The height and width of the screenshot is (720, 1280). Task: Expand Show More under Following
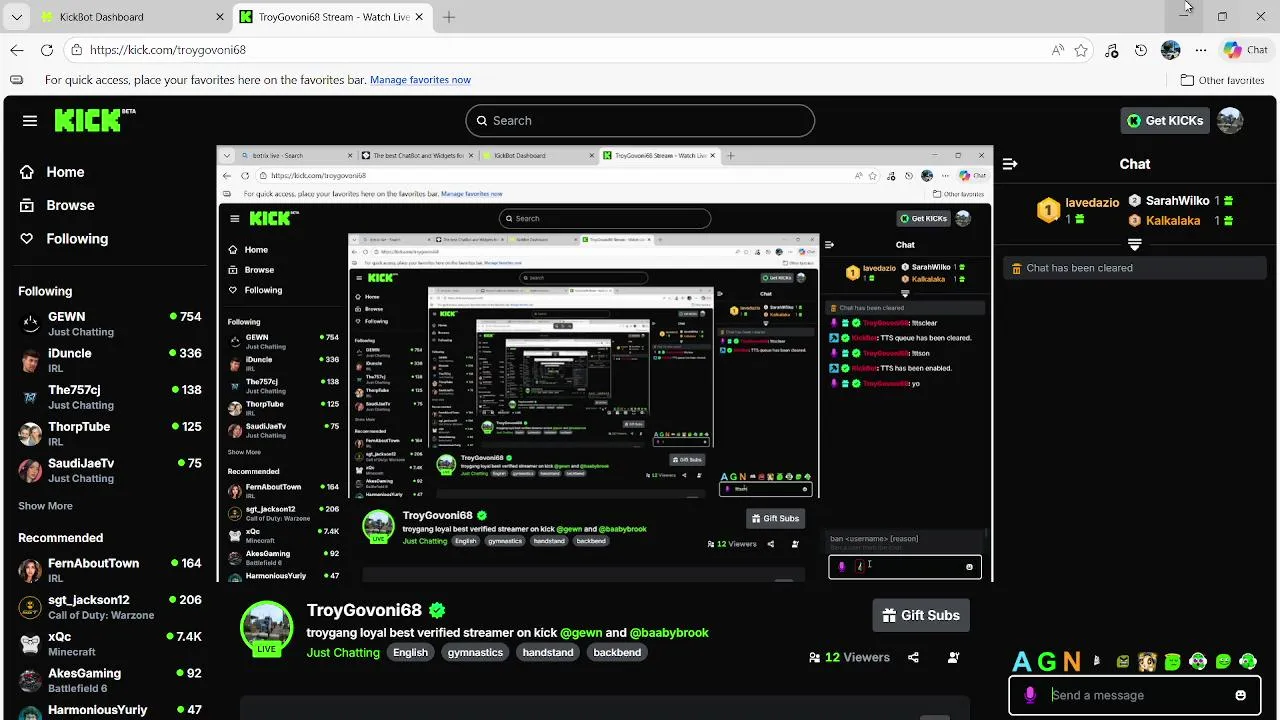click(x=45, y=506)
